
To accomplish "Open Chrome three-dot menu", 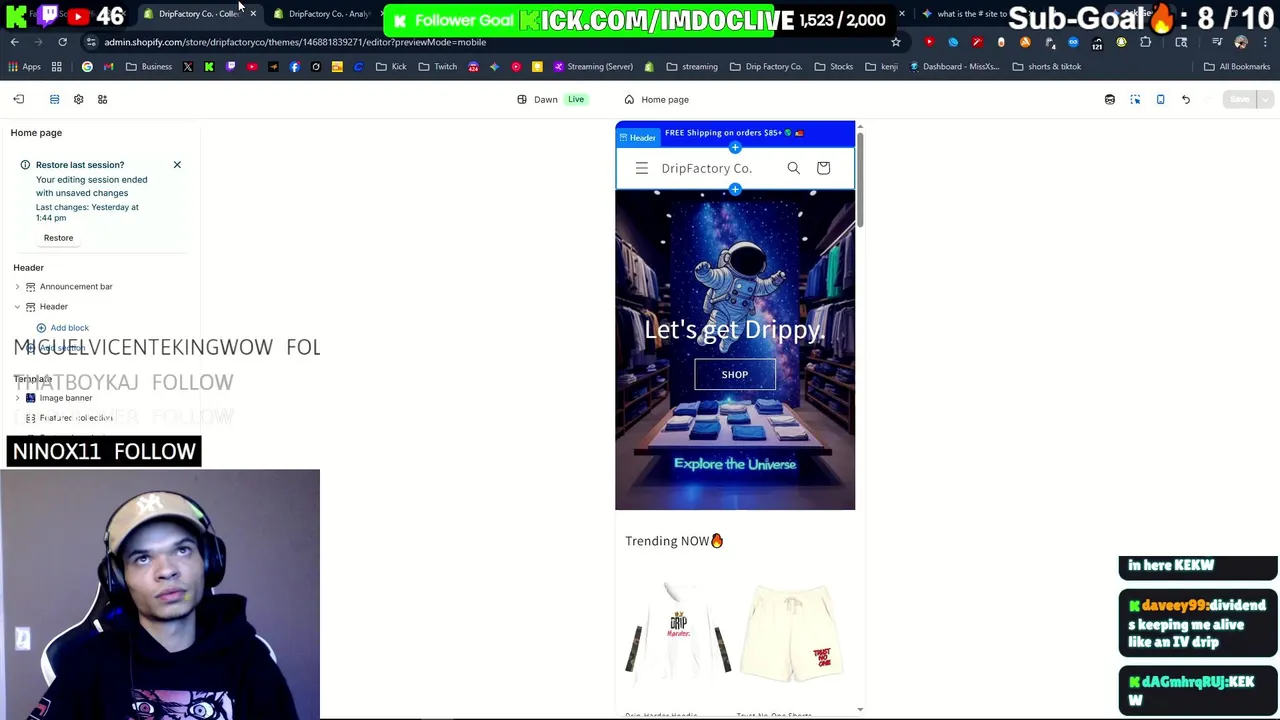I will [1265, 42].
